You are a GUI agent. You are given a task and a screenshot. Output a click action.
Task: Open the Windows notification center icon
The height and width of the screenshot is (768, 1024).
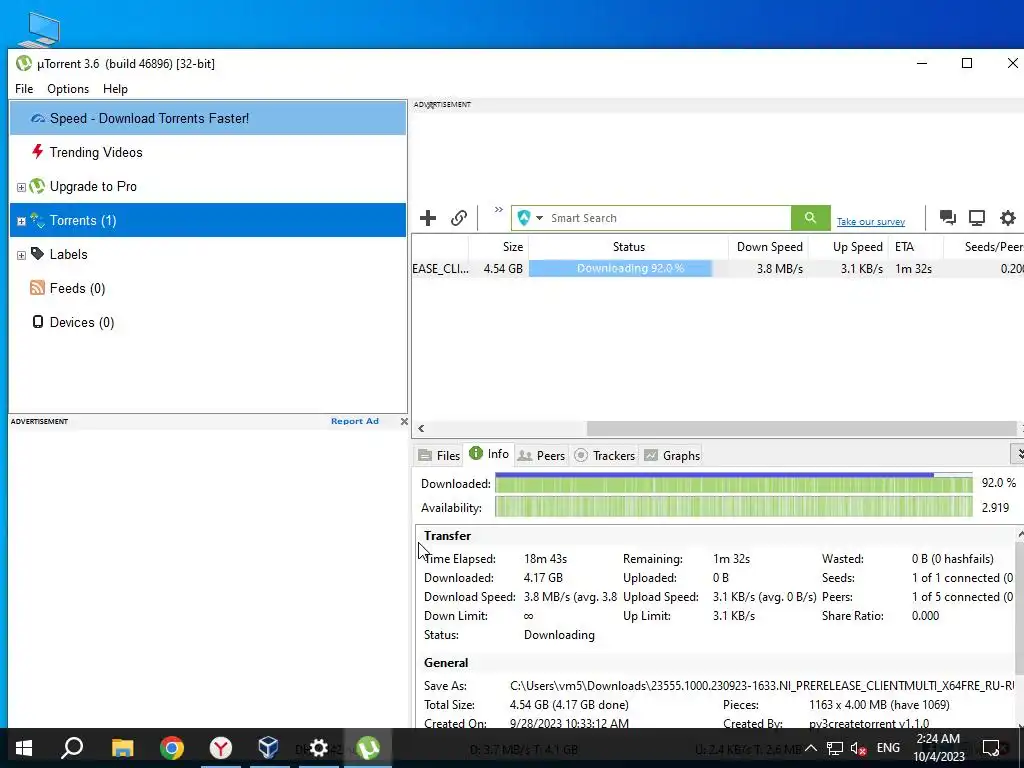[991, 748]
